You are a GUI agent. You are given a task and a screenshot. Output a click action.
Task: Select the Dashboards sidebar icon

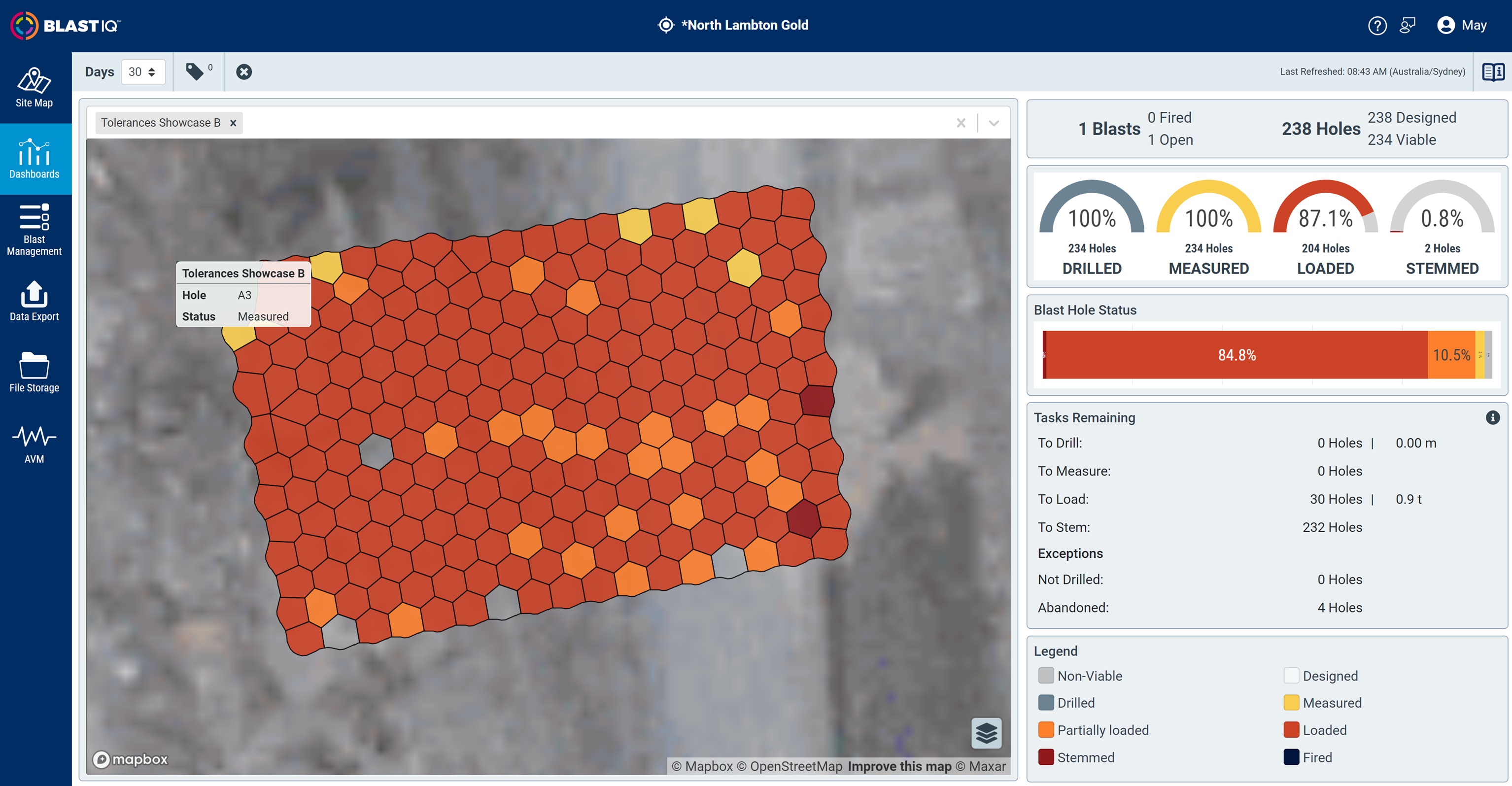(x=34, y=159)
